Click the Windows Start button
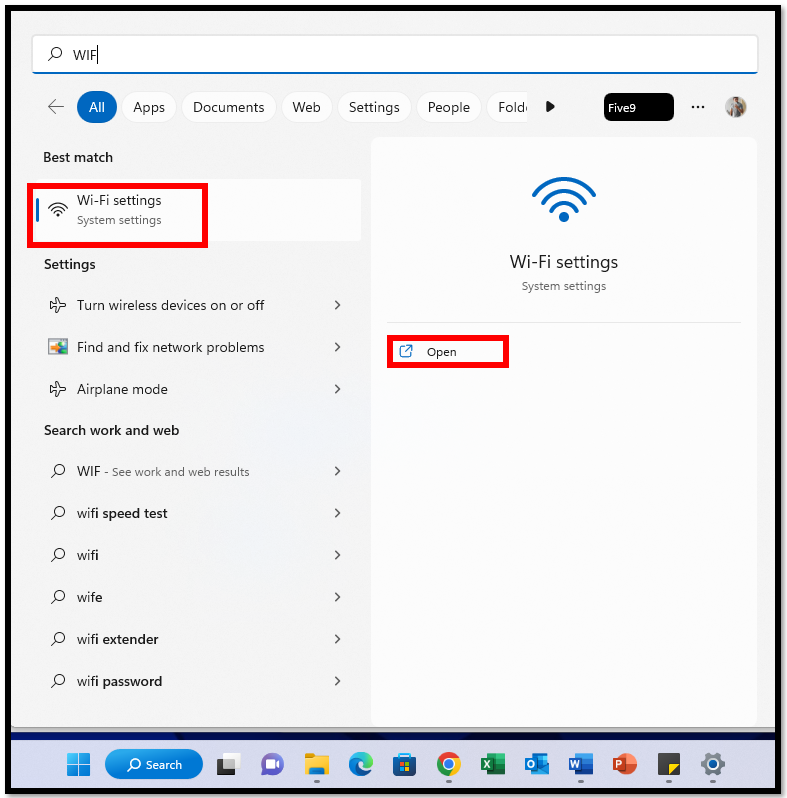This screenshot has height=798, width=787. (78, 764)
